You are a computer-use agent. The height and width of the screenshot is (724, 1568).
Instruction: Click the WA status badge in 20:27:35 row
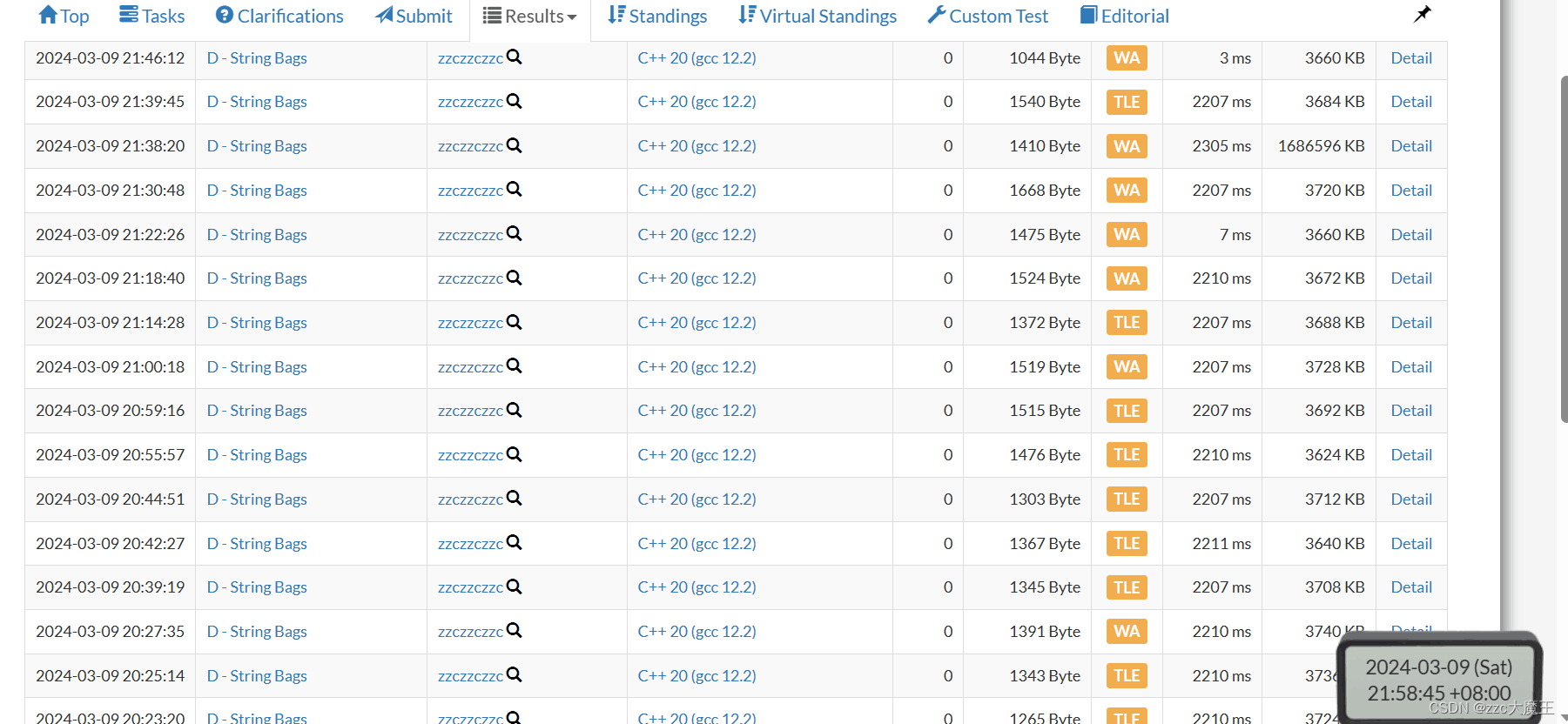pyautogui.click(x=1127, y=631)
